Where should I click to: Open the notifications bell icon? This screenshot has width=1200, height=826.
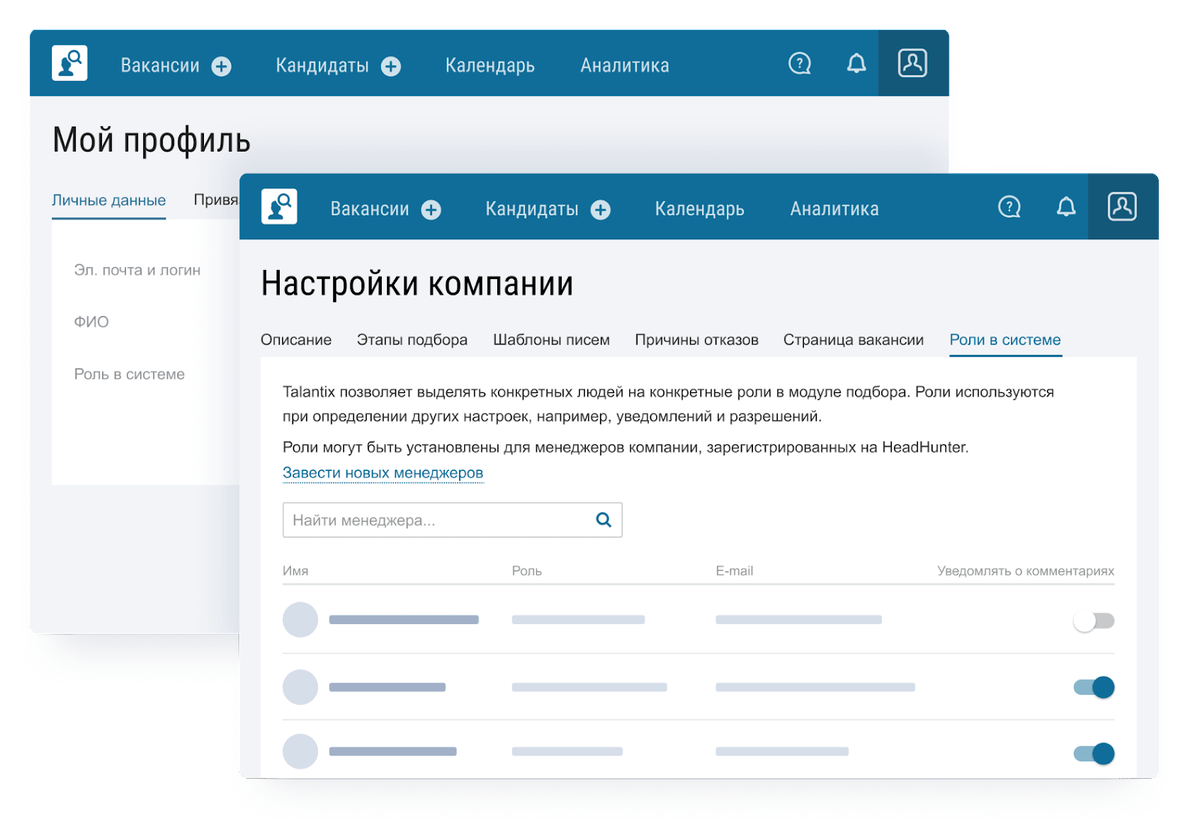coord(1066,207)
